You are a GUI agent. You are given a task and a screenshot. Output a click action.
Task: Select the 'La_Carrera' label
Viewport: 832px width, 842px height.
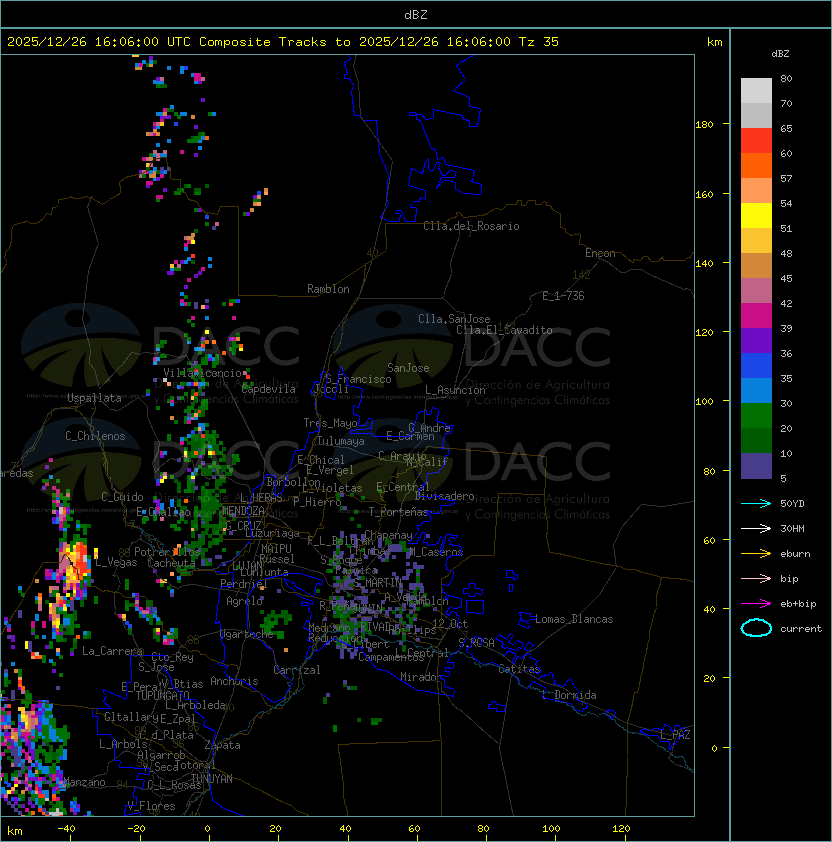click(113, 651)
